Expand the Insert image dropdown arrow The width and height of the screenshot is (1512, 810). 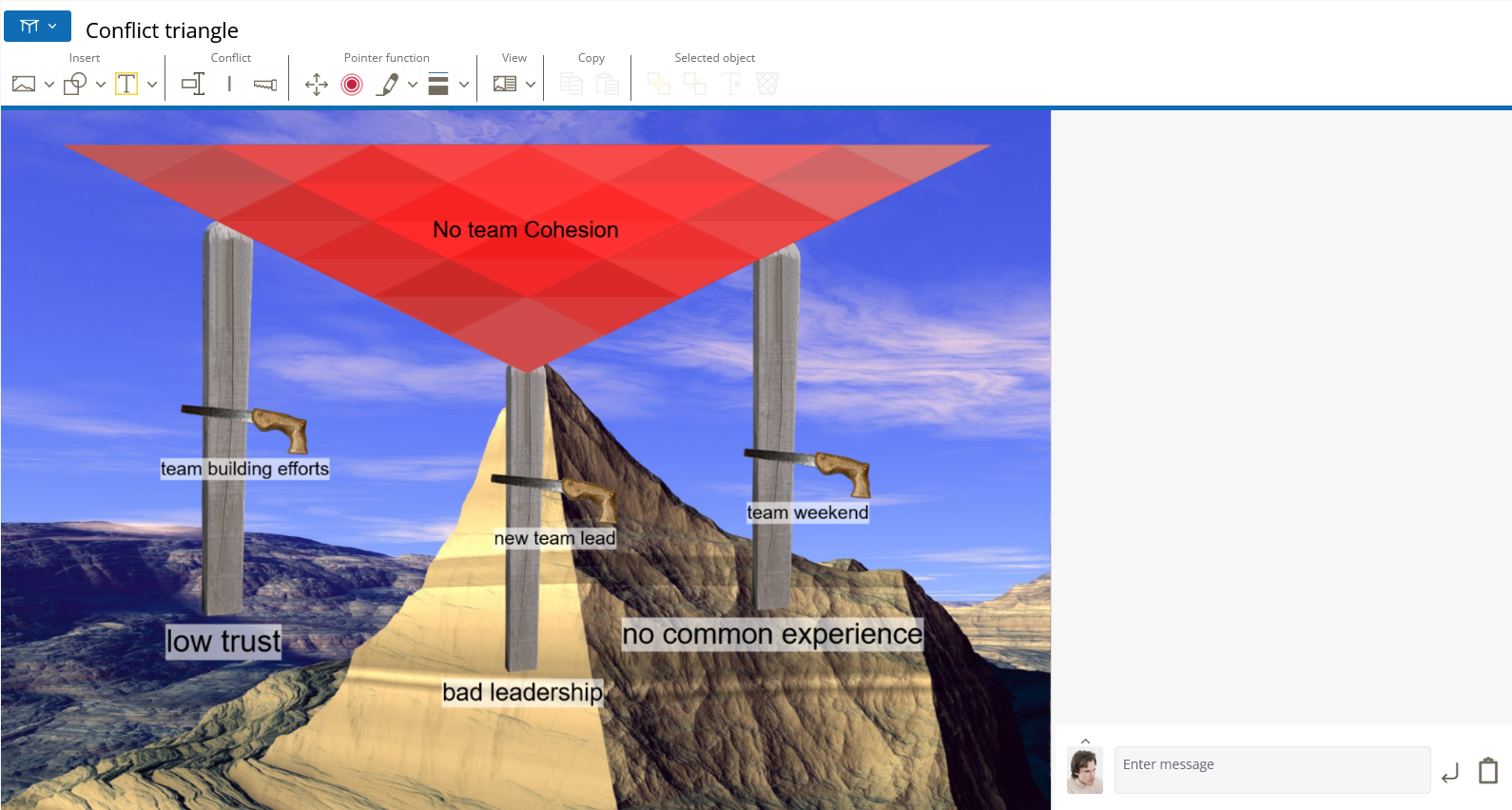tap(49, 85)
